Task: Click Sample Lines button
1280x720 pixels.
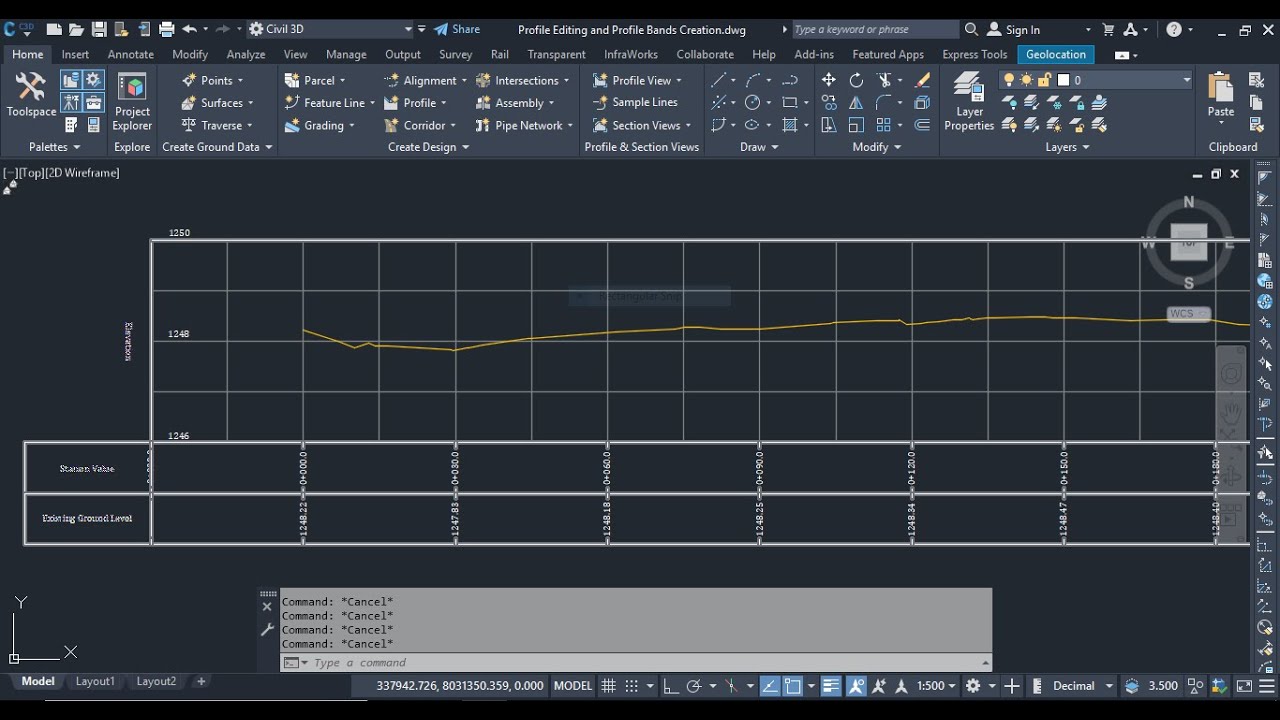Action: pos(635,102)
